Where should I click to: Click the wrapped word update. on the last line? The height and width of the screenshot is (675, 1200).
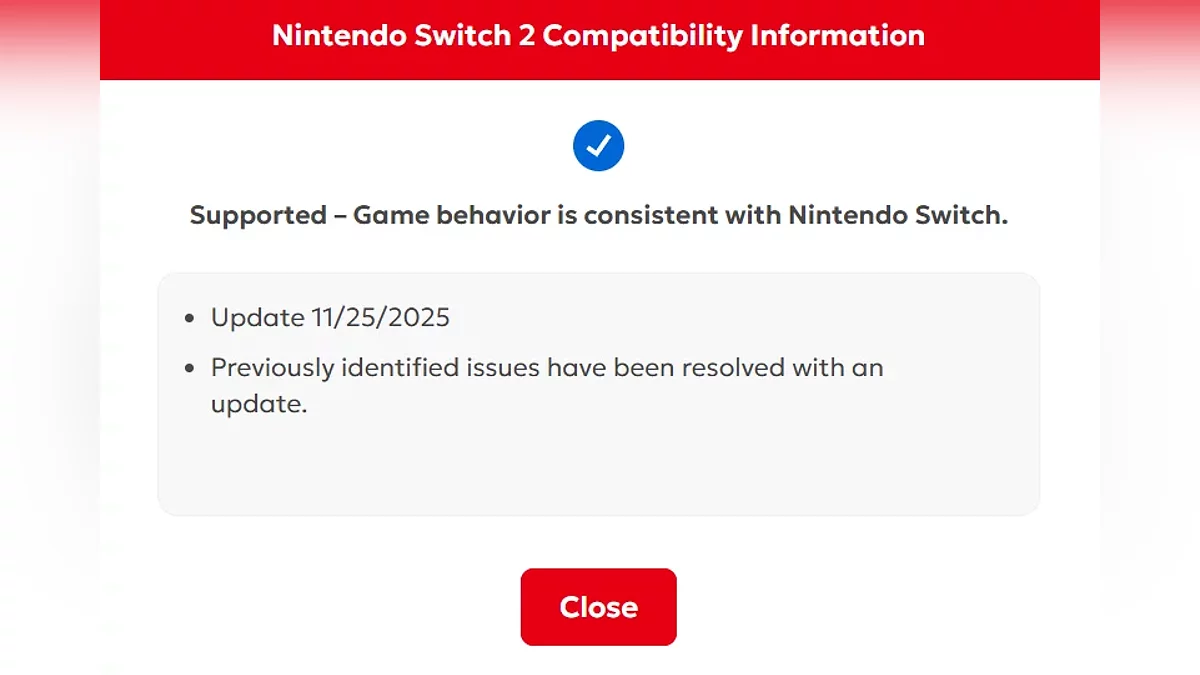(258, 405)
